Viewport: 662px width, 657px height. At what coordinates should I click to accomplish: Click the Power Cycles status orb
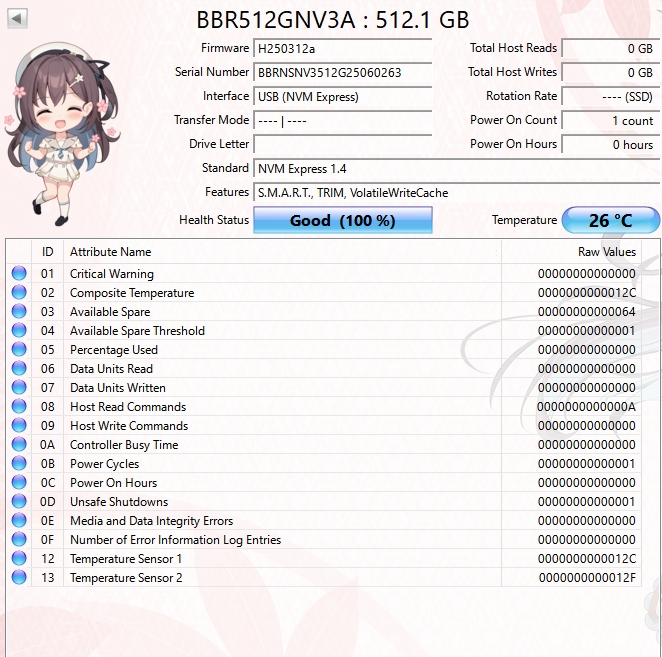pyautogui.click(x=19, y=463)
